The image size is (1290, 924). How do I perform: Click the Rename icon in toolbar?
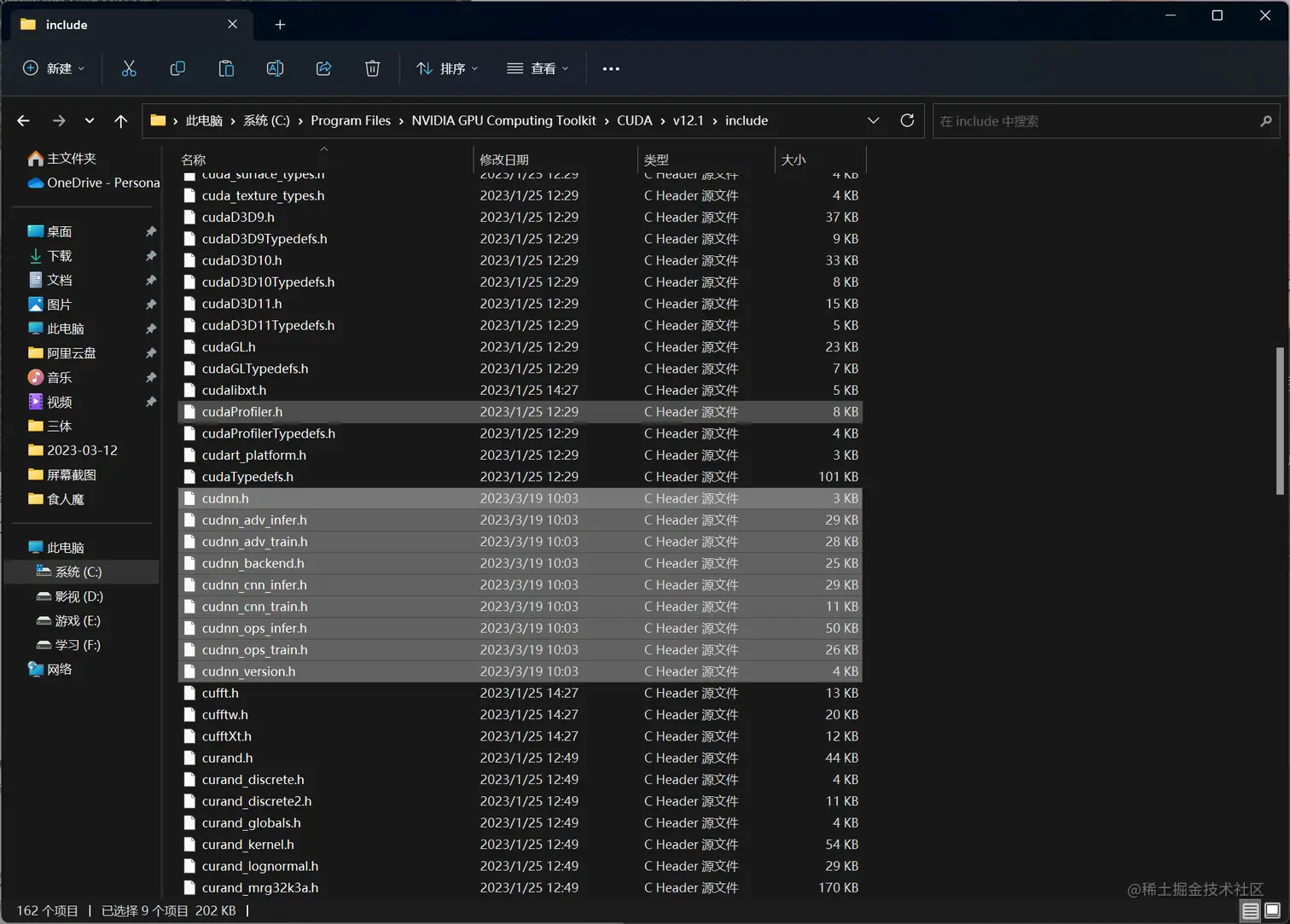pyautogui.click(x=275, y=68)
